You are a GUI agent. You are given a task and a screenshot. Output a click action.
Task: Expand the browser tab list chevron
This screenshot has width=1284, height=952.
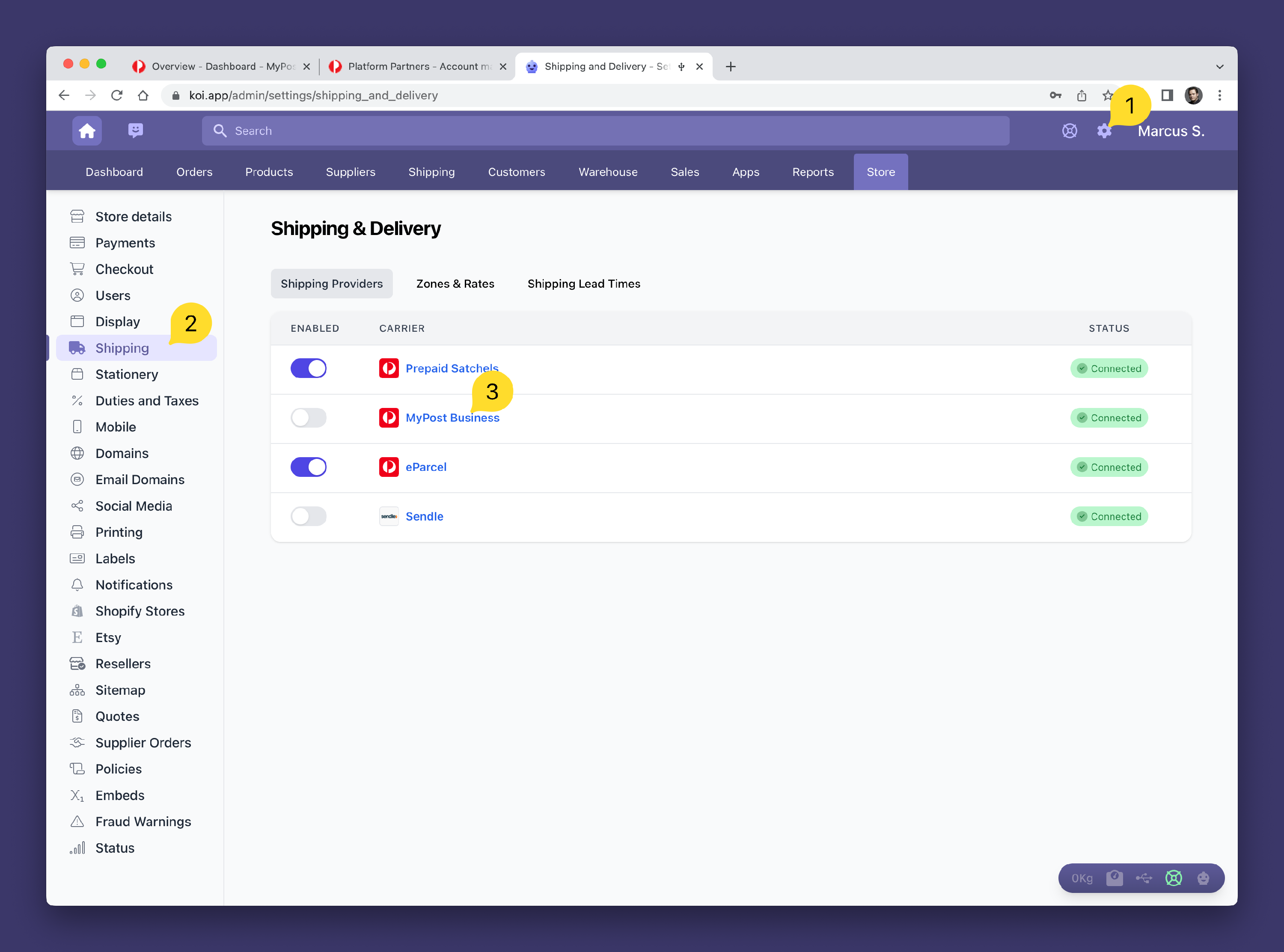[x=1219, y=67]
